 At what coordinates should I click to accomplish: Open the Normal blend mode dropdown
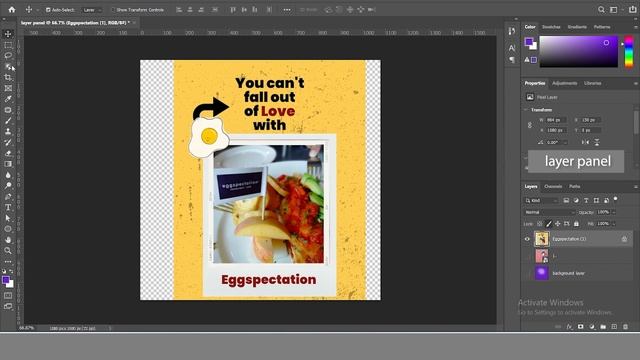click(x=549, y=212)
